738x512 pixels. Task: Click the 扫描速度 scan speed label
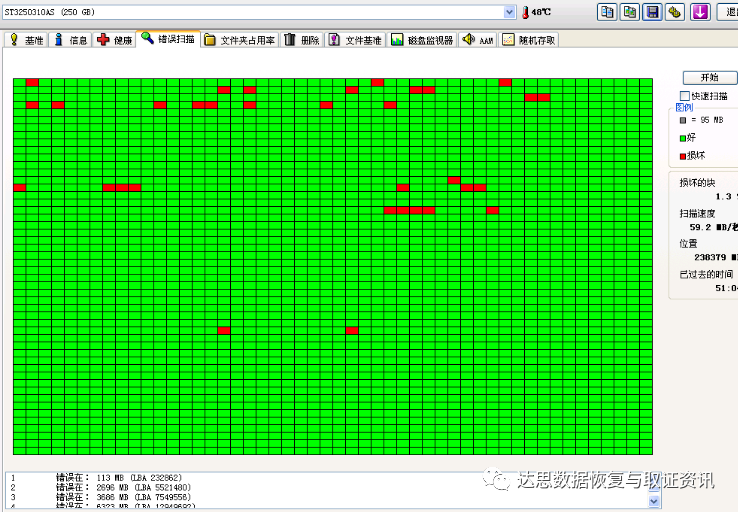(697, 214)
